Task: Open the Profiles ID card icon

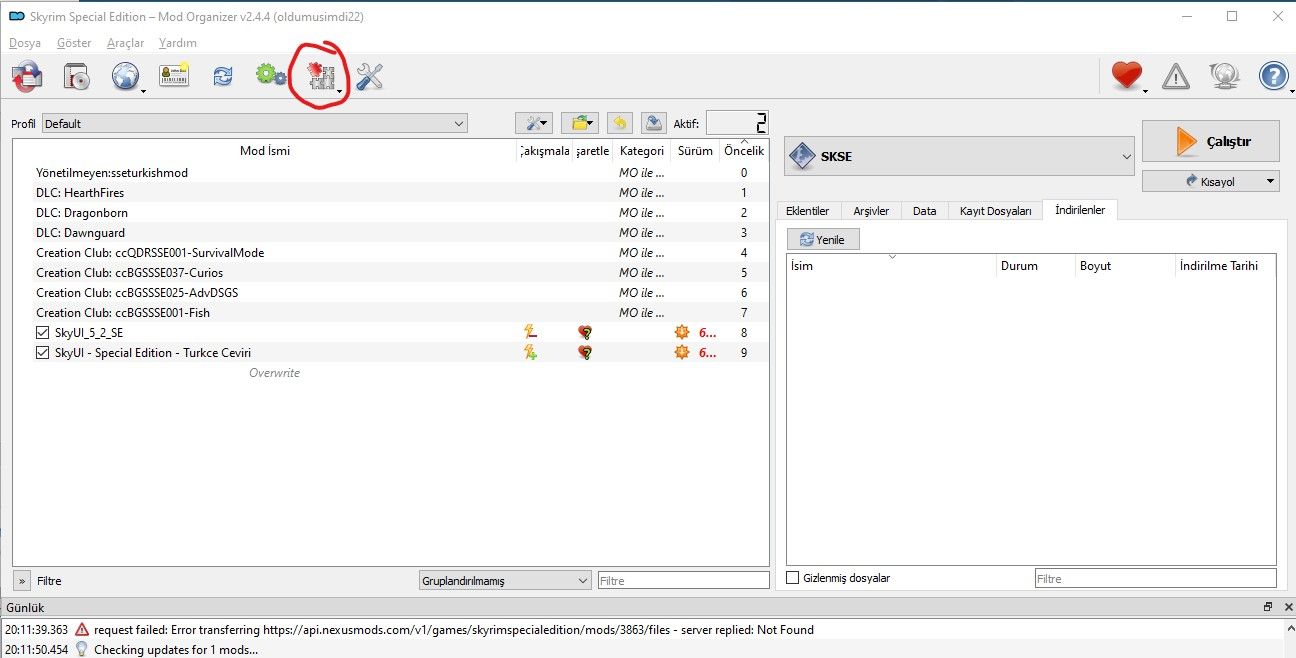Action: [174, 76]
